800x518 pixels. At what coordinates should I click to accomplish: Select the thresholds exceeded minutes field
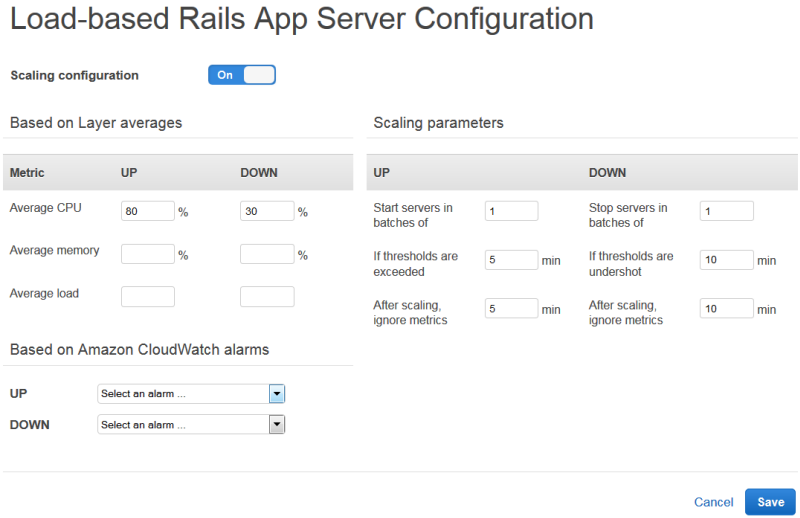pyautogui.click(x=511, y=259)
